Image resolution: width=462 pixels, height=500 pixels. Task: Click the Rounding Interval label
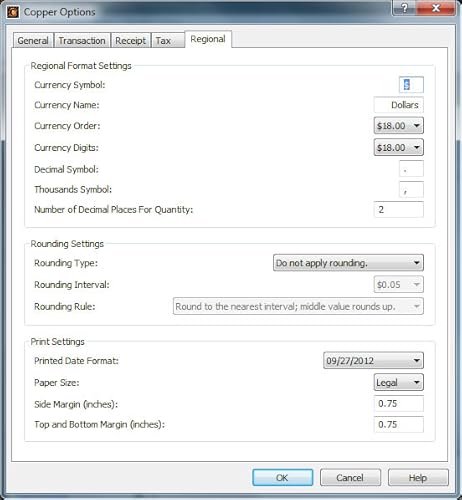coord(71,285)
